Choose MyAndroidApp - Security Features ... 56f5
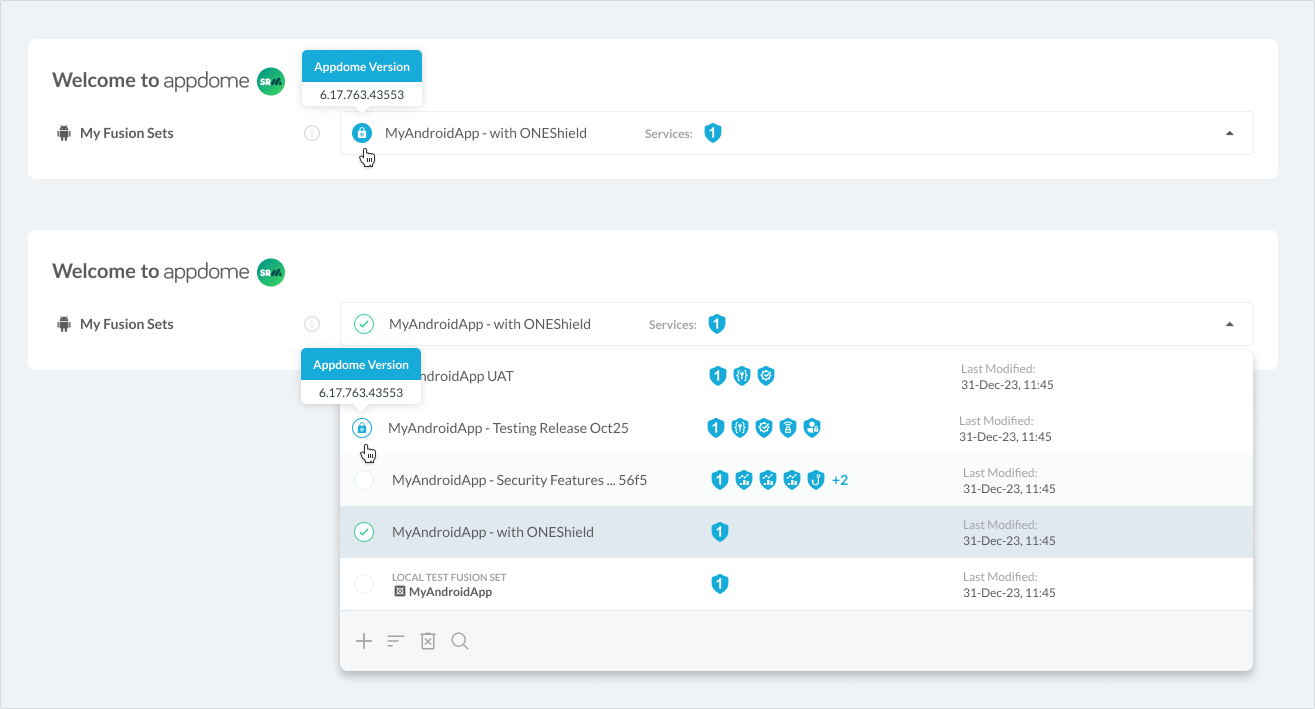The height and width of the screenshot is (709, 1315). [796, 480]
